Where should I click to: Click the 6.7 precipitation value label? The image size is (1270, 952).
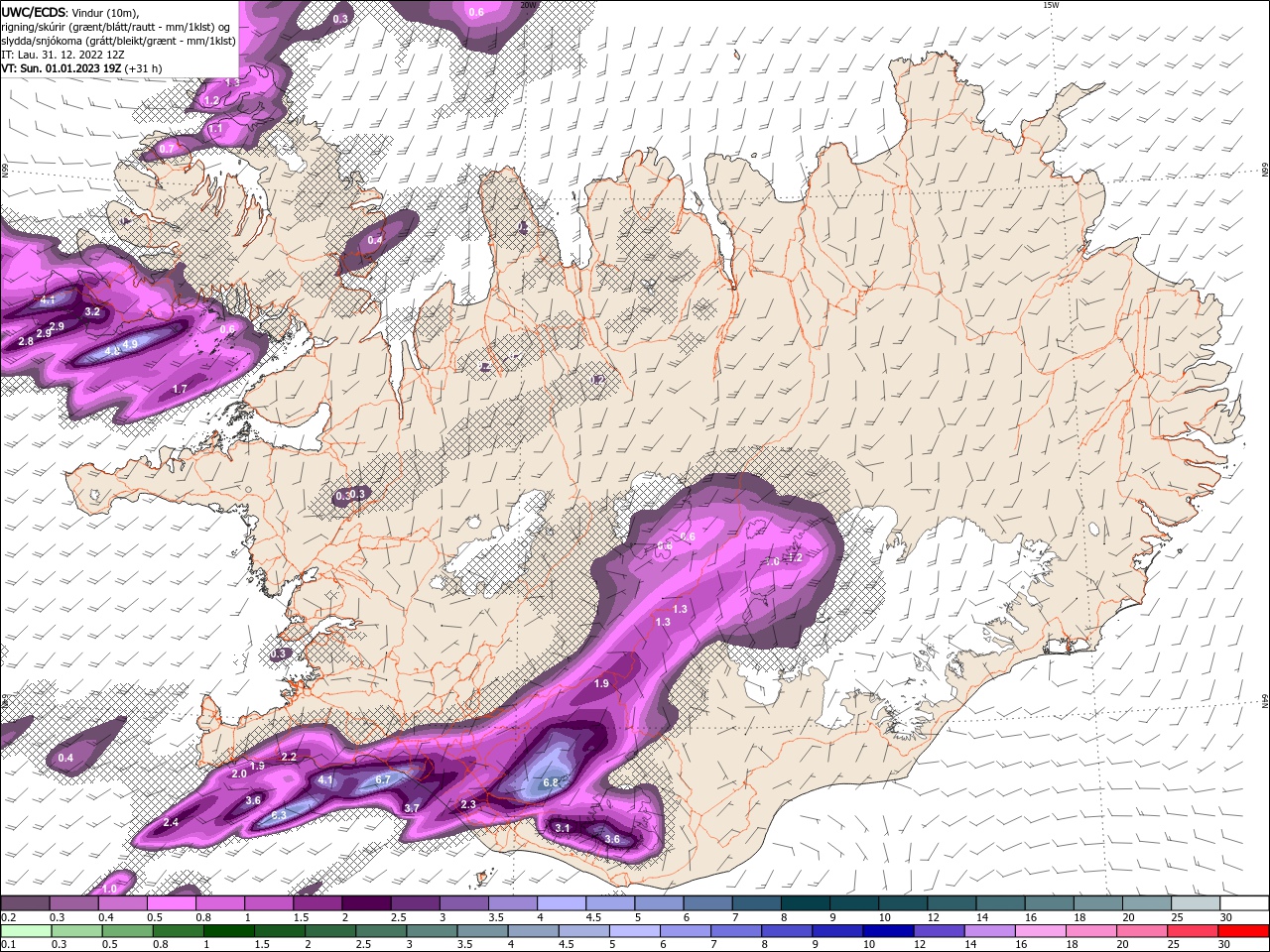(383, 779)
